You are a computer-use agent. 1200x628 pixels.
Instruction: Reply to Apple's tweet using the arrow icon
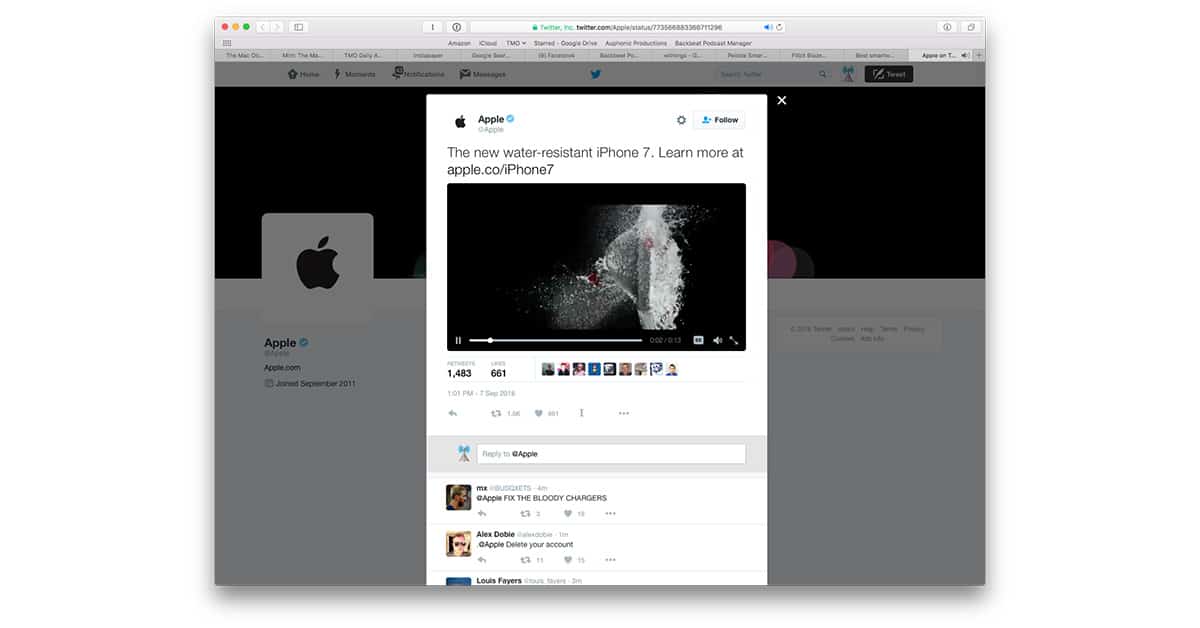[x=453, y=413]
